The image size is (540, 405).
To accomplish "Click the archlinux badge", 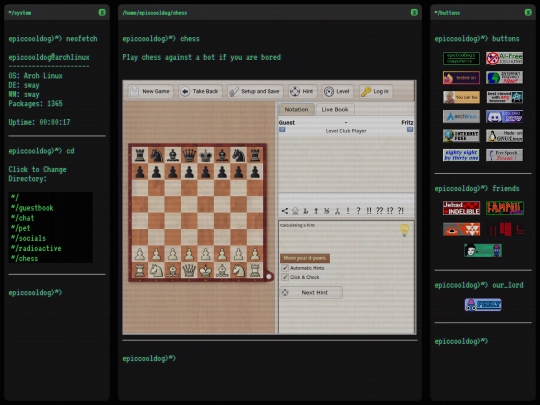I will [x=461, y=116].
